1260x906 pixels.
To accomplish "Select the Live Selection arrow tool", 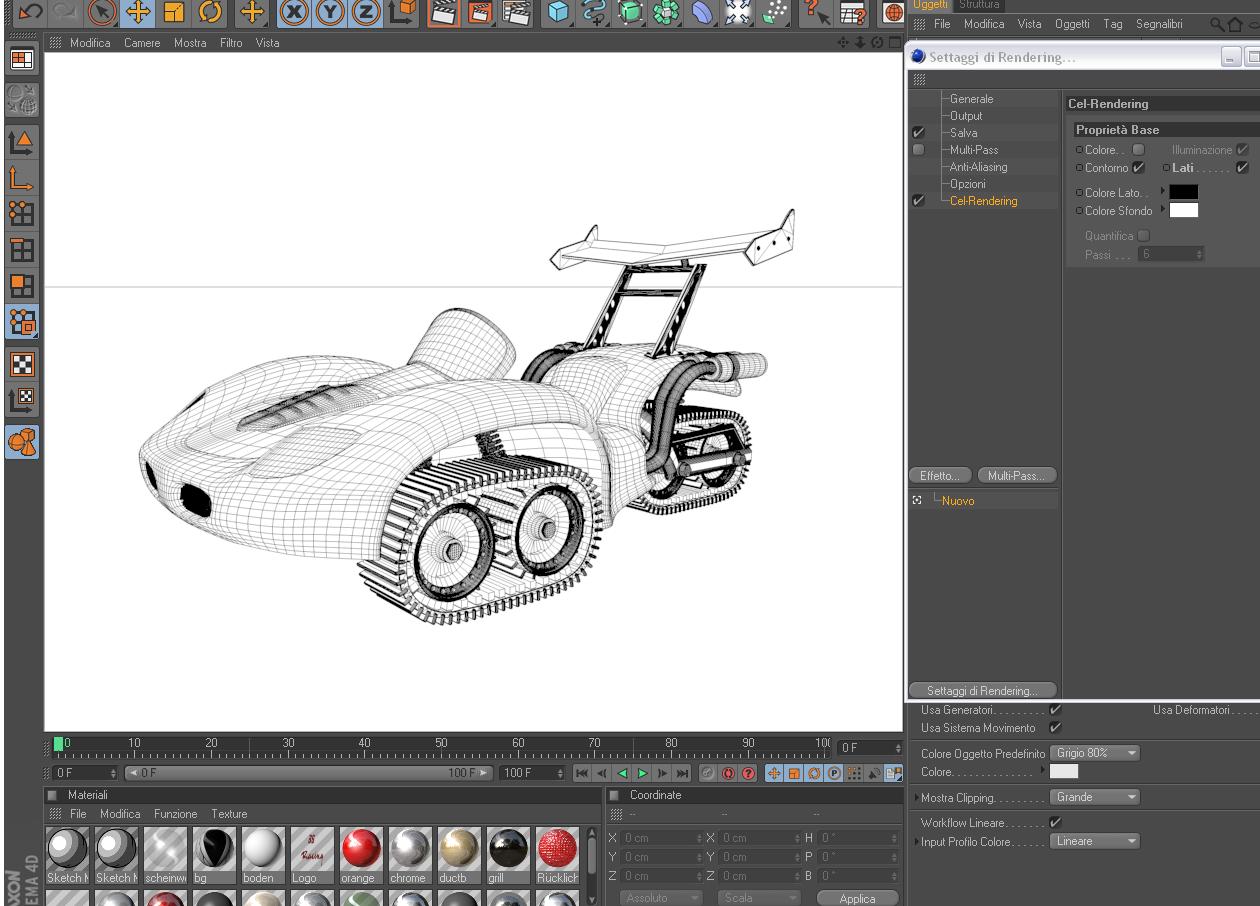I will coord(100,12).
